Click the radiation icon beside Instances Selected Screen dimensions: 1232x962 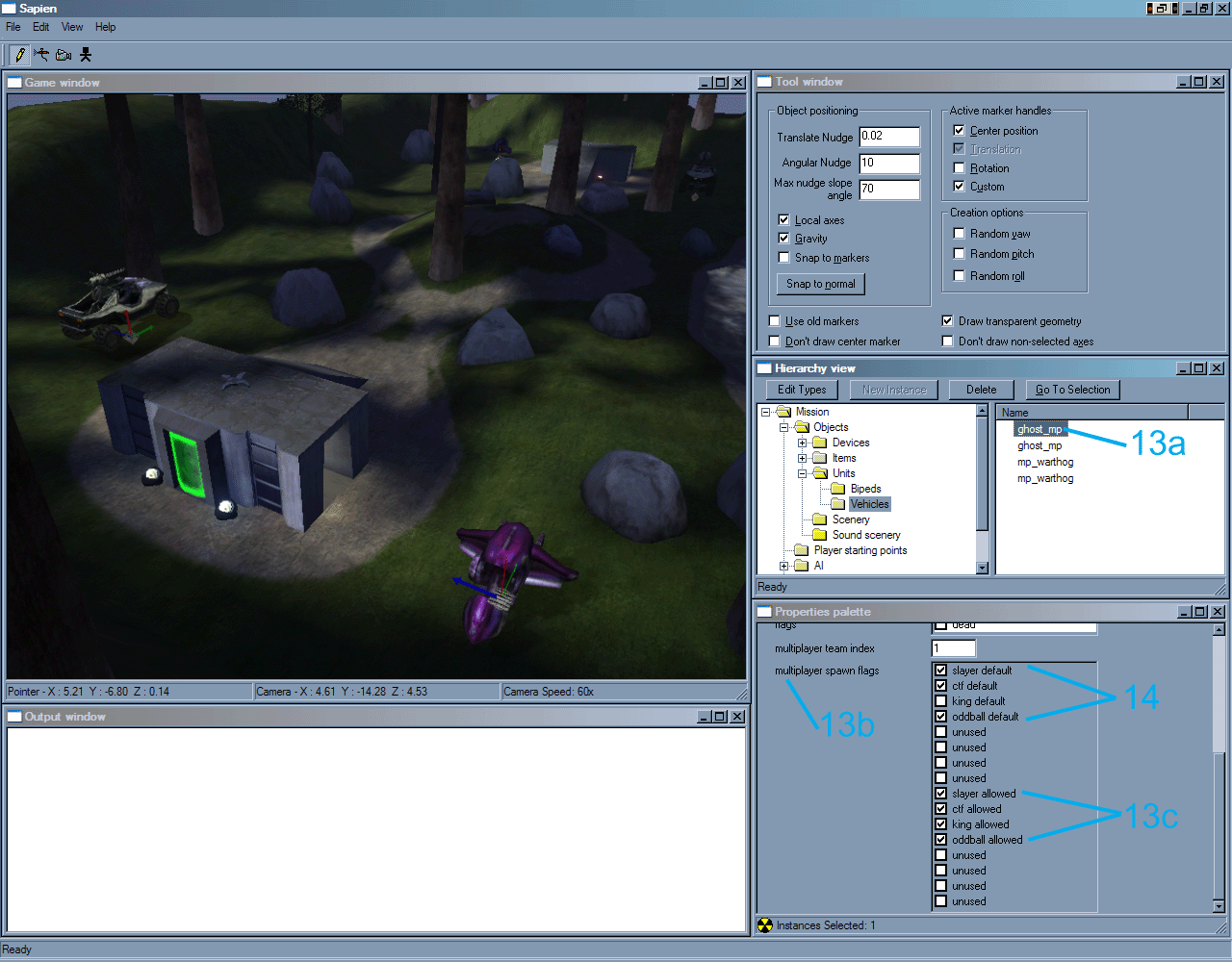pos(765,925)
